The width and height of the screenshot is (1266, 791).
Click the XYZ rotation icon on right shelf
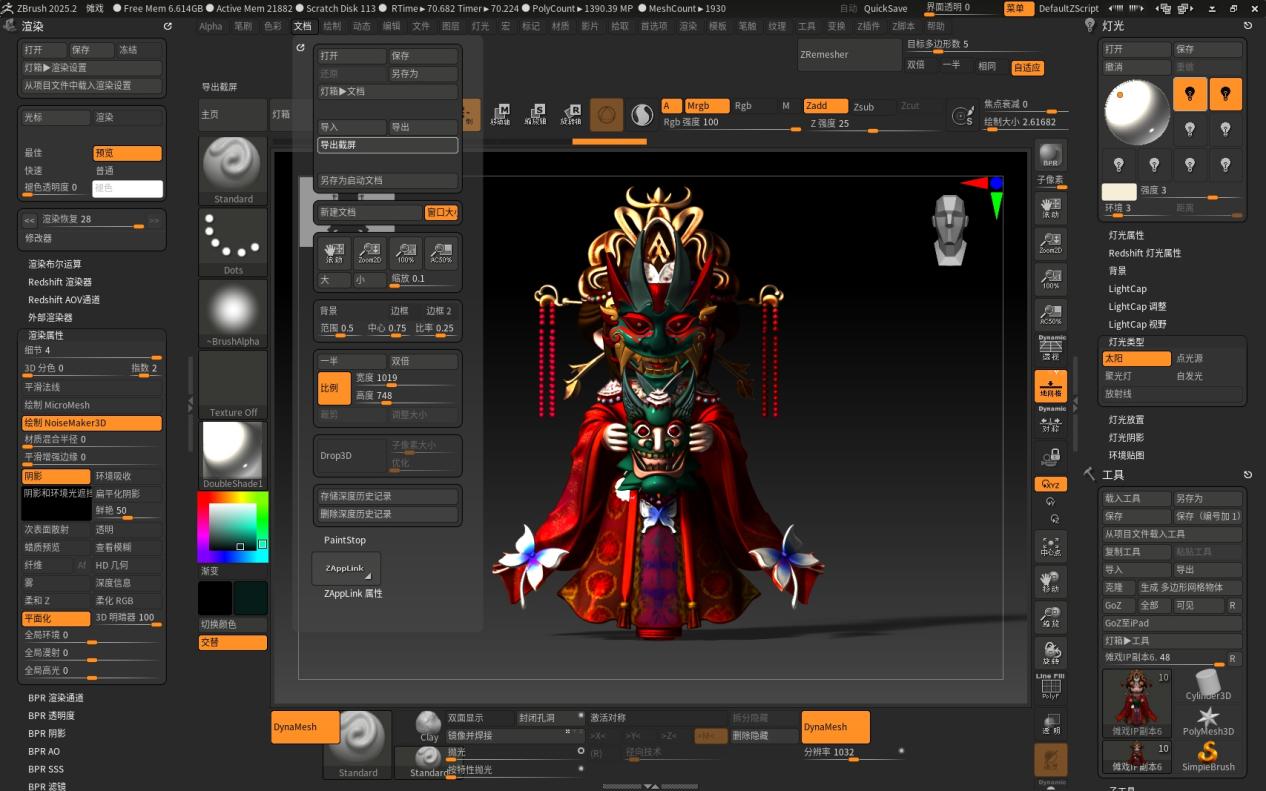coord(1050,484)
